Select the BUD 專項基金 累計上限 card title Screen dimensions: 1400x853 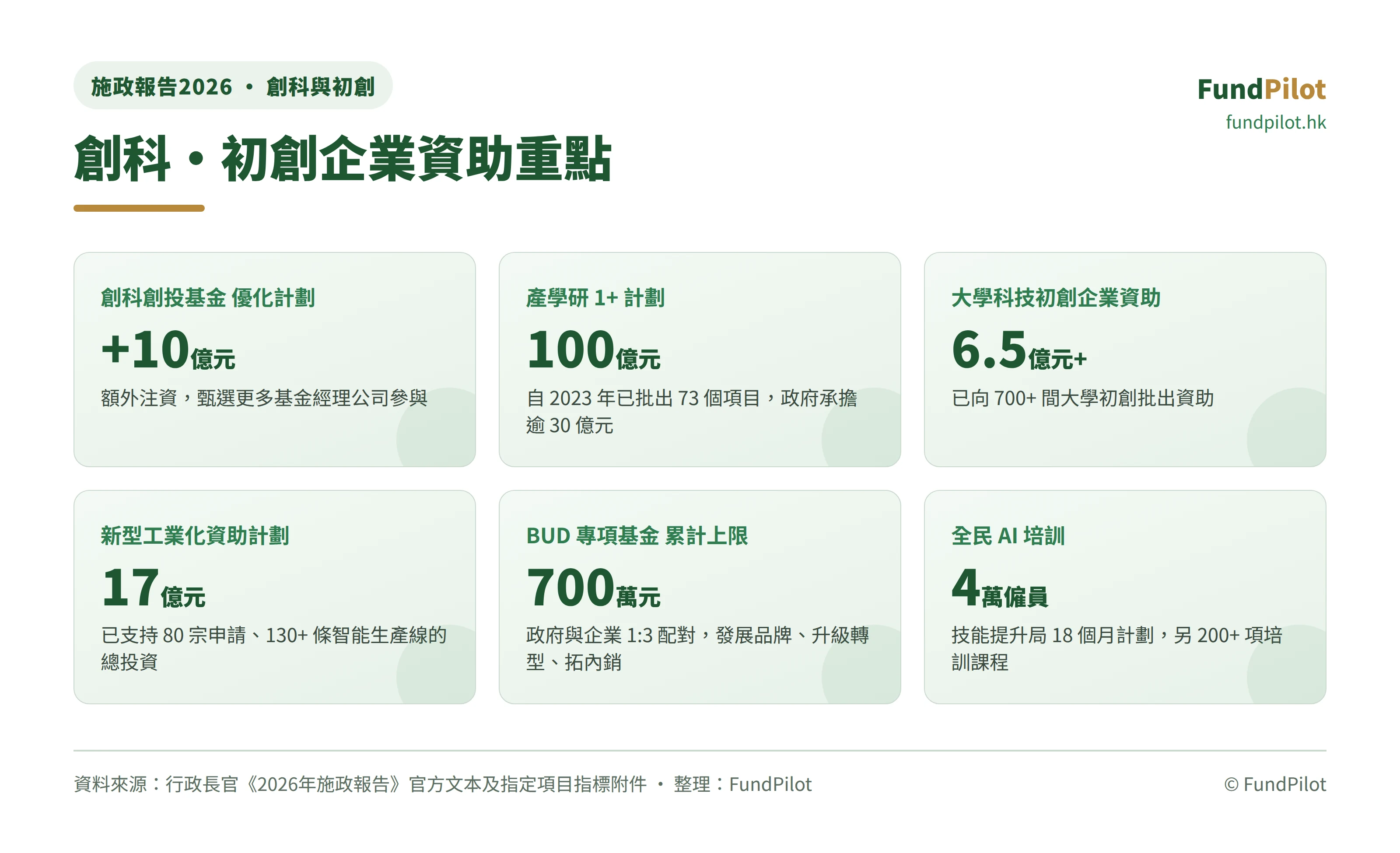(x=637, y=535)
